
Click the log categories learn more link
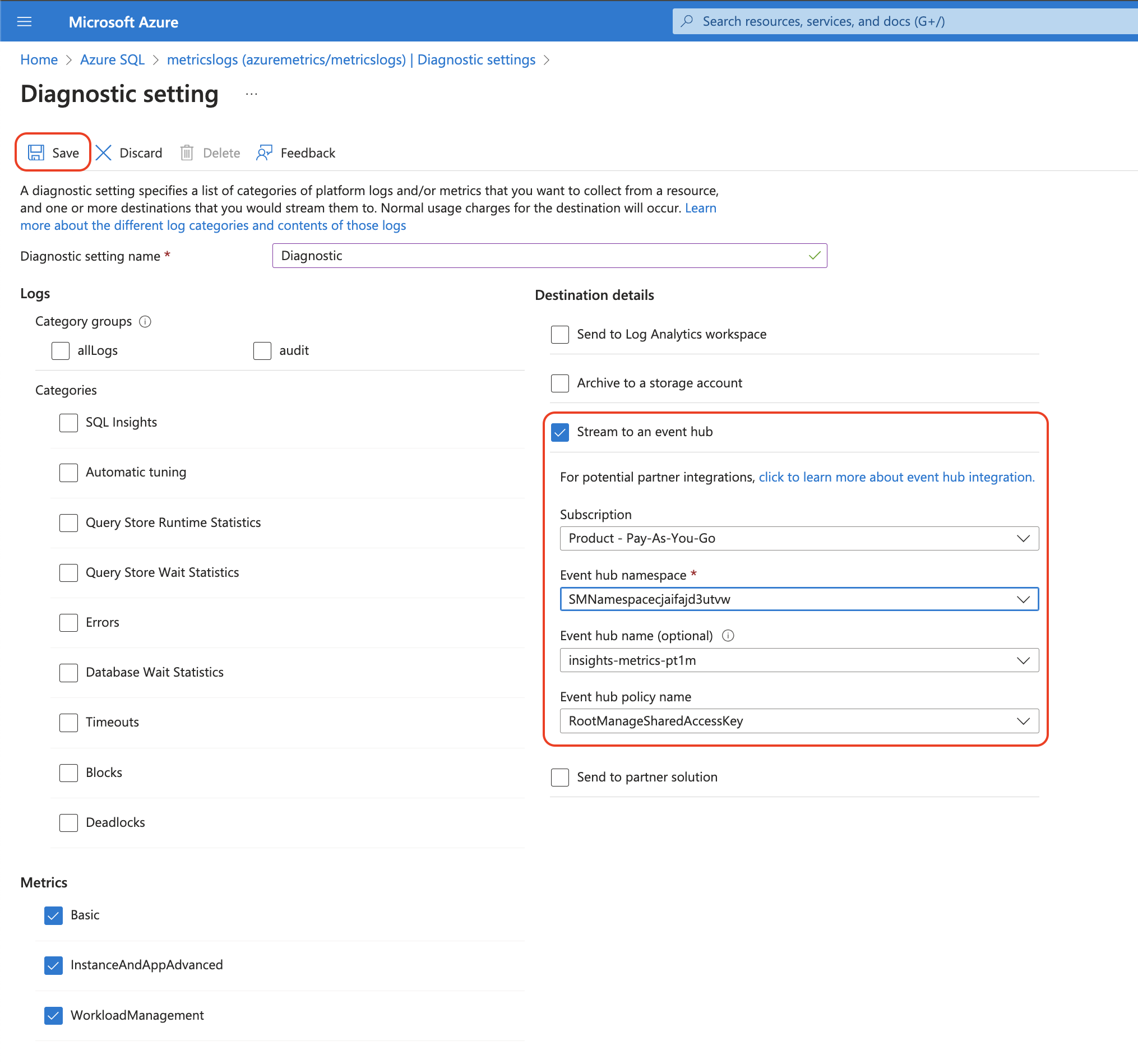[213, 225]
